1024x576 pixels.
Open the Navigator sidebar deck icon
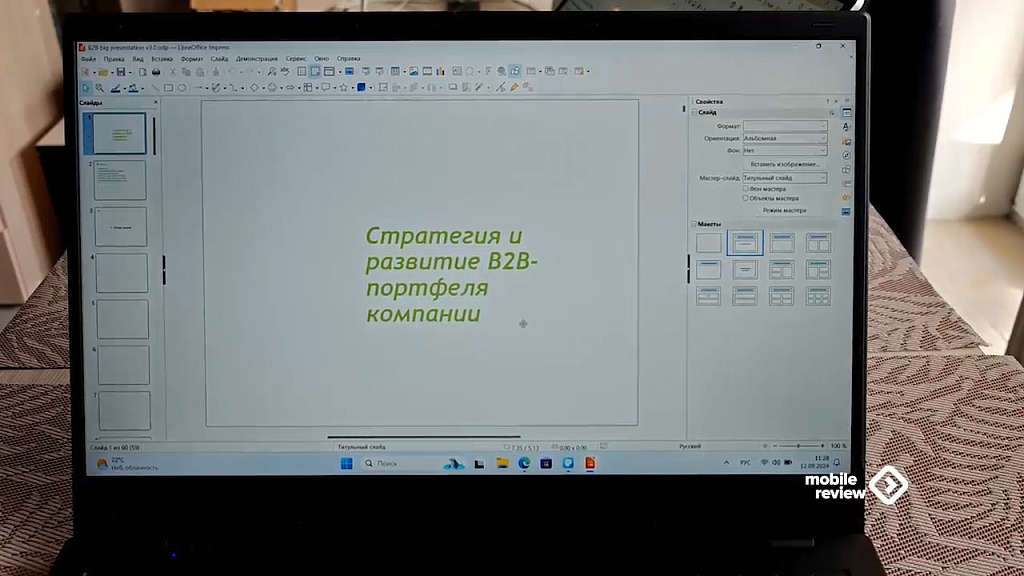pyautogui.click(x=846, y=155)
